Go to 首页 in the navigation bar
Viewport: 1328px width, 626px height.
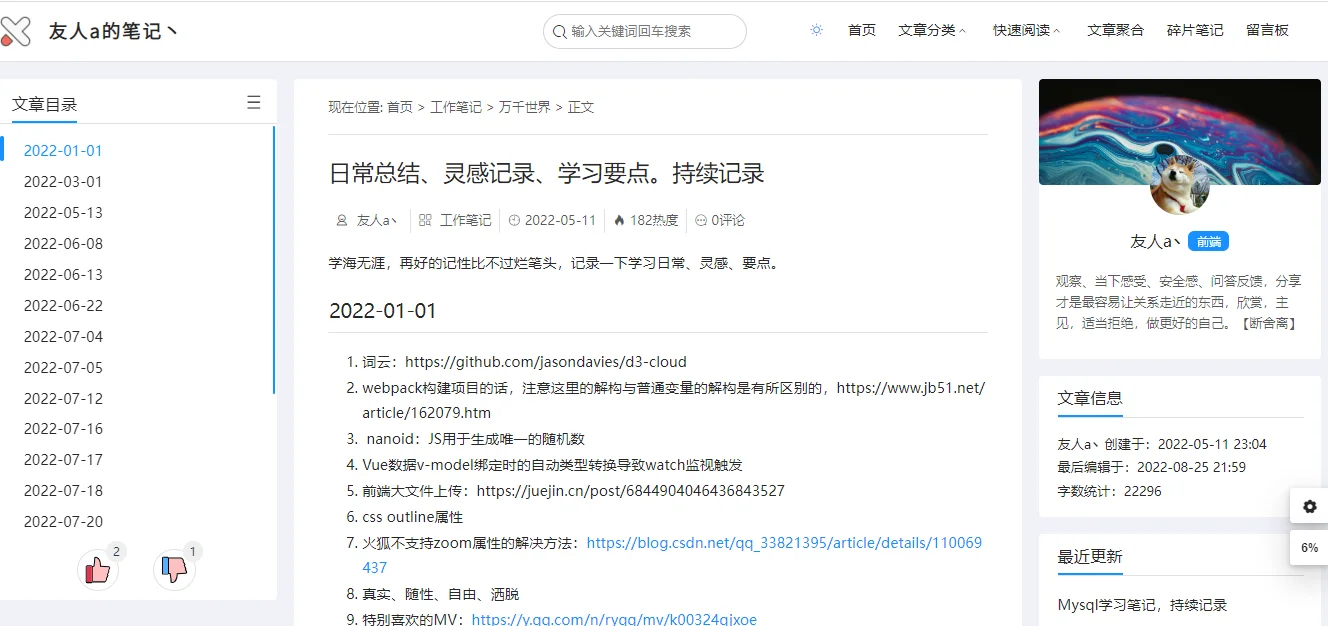pyautogui.click(x=861, y=30)
